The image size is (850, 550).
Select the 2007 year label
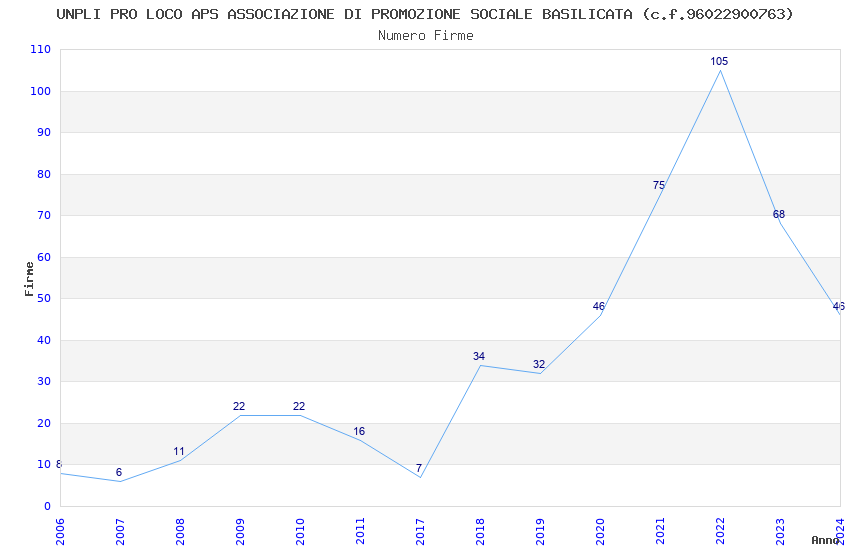coord(120,531)
